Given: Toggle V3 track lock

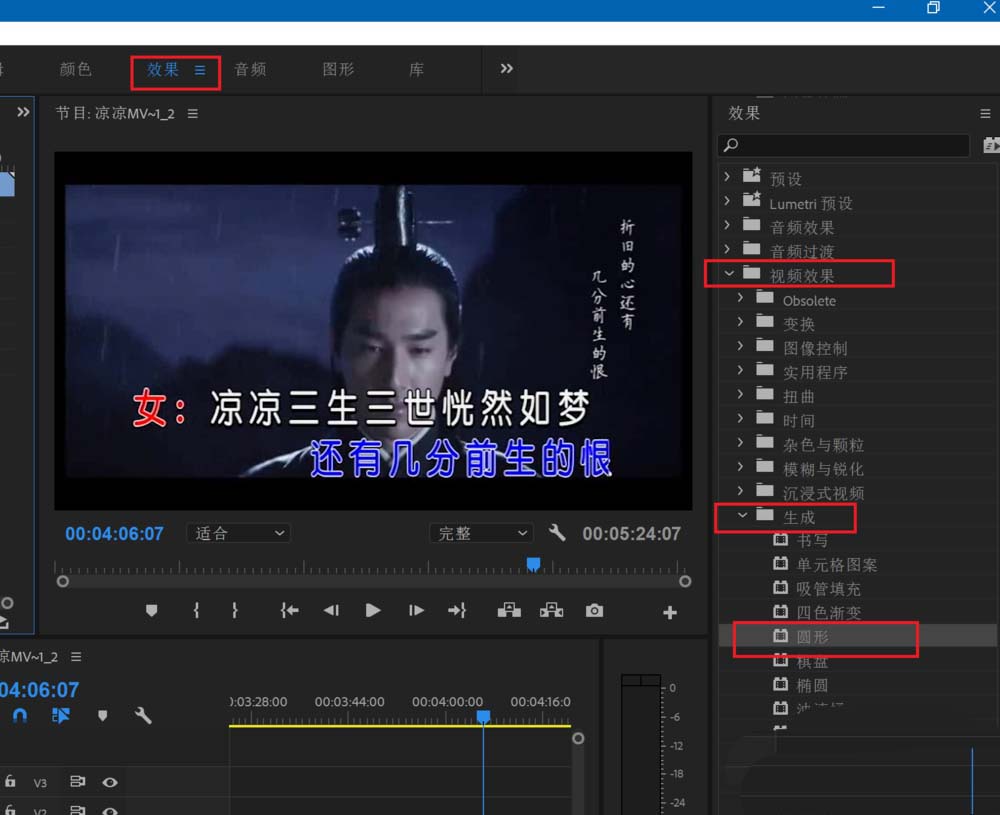Looking at the screenshot, I should [x=10, y=781].
